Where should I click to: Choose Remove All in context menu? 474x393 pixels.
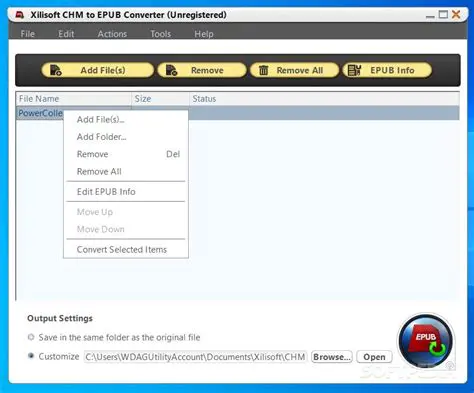tap(126, 172)
